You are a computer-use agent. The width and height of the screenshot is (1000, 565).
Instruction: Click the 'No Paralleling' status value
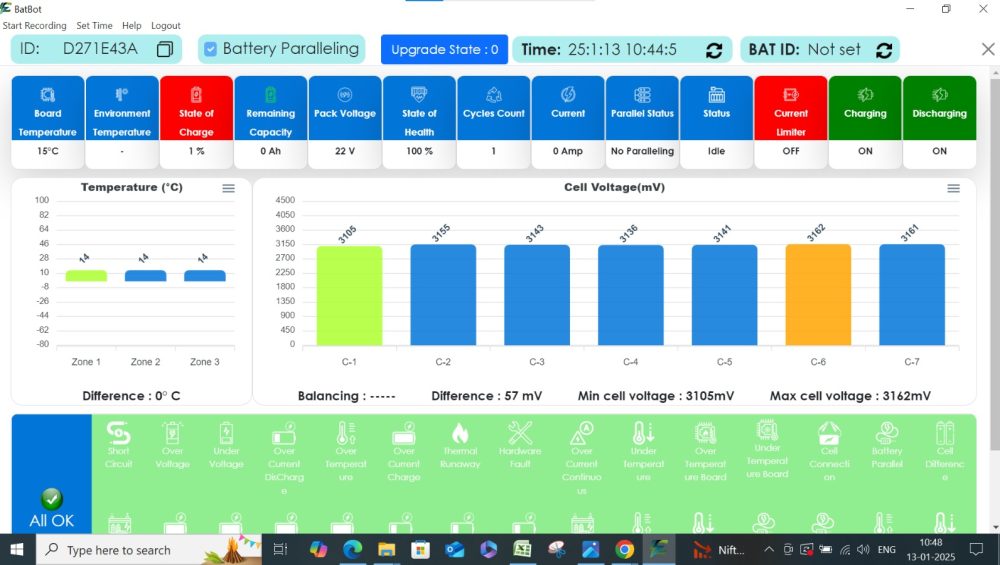coord(642,151)
